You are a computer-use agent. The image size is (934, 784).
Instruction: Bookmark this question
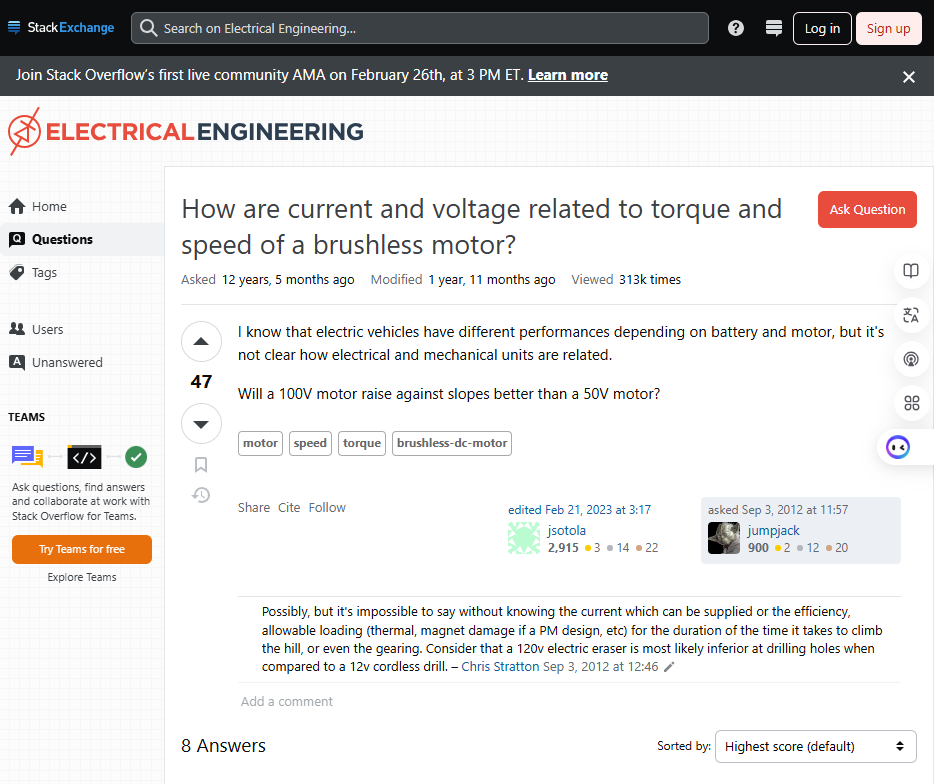[201, 465]
